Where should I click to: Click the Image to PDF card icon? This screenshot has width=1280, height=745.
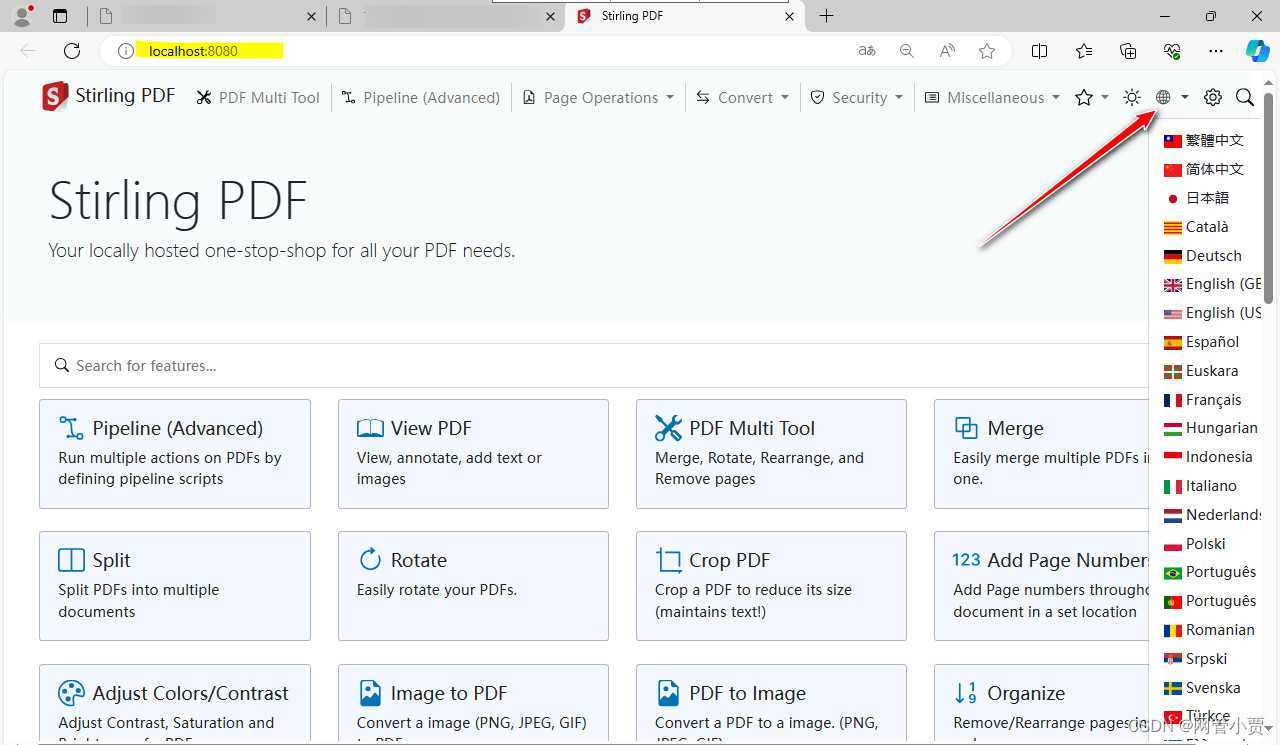[x=370, y=693]
